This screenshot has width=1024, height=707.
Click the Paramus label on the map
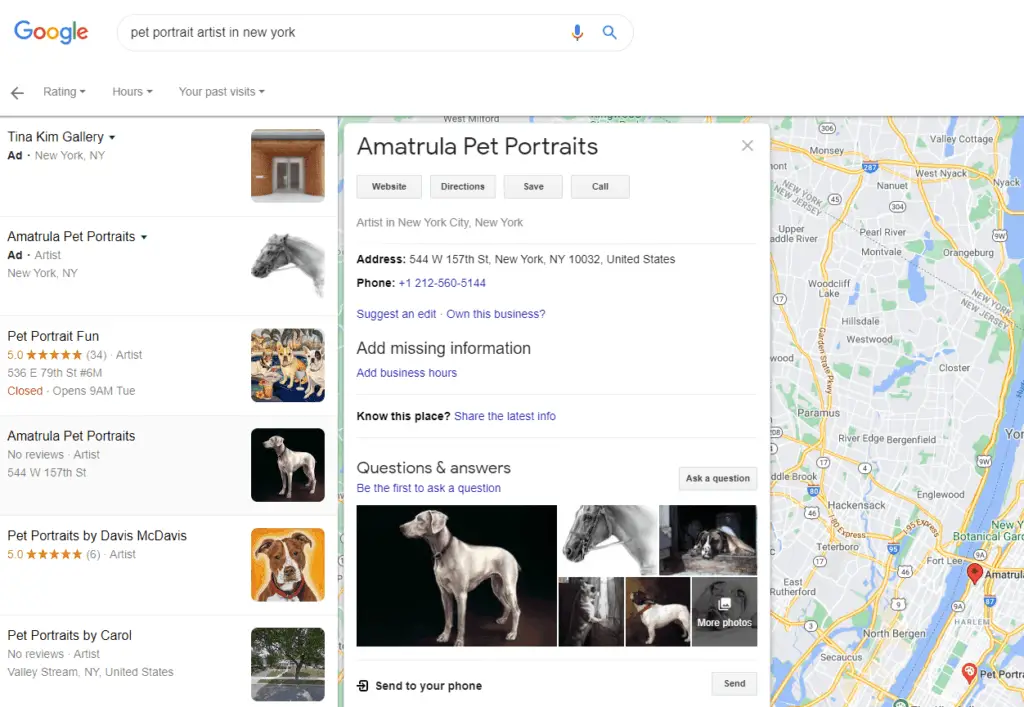(x=818, y=413)
